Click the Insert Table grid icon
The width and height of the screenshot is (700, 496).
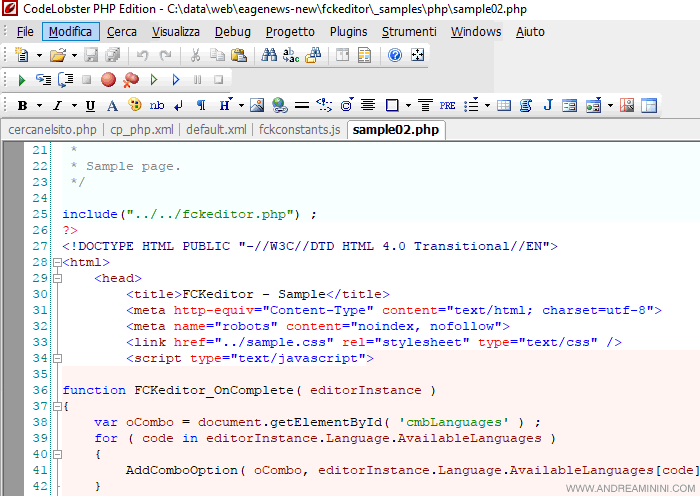tap(504, 106)
